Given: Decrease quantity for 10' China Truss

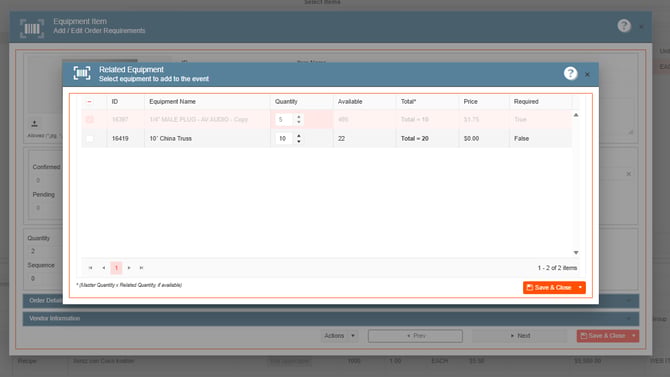Looking at the screenshot, I should click(298, 141).
